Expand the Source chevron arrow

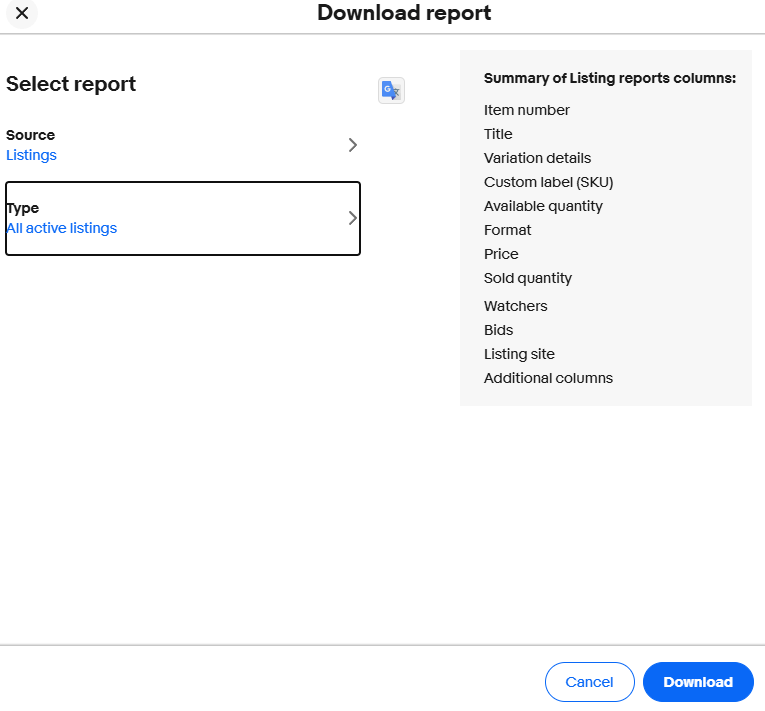coord(352,145)
